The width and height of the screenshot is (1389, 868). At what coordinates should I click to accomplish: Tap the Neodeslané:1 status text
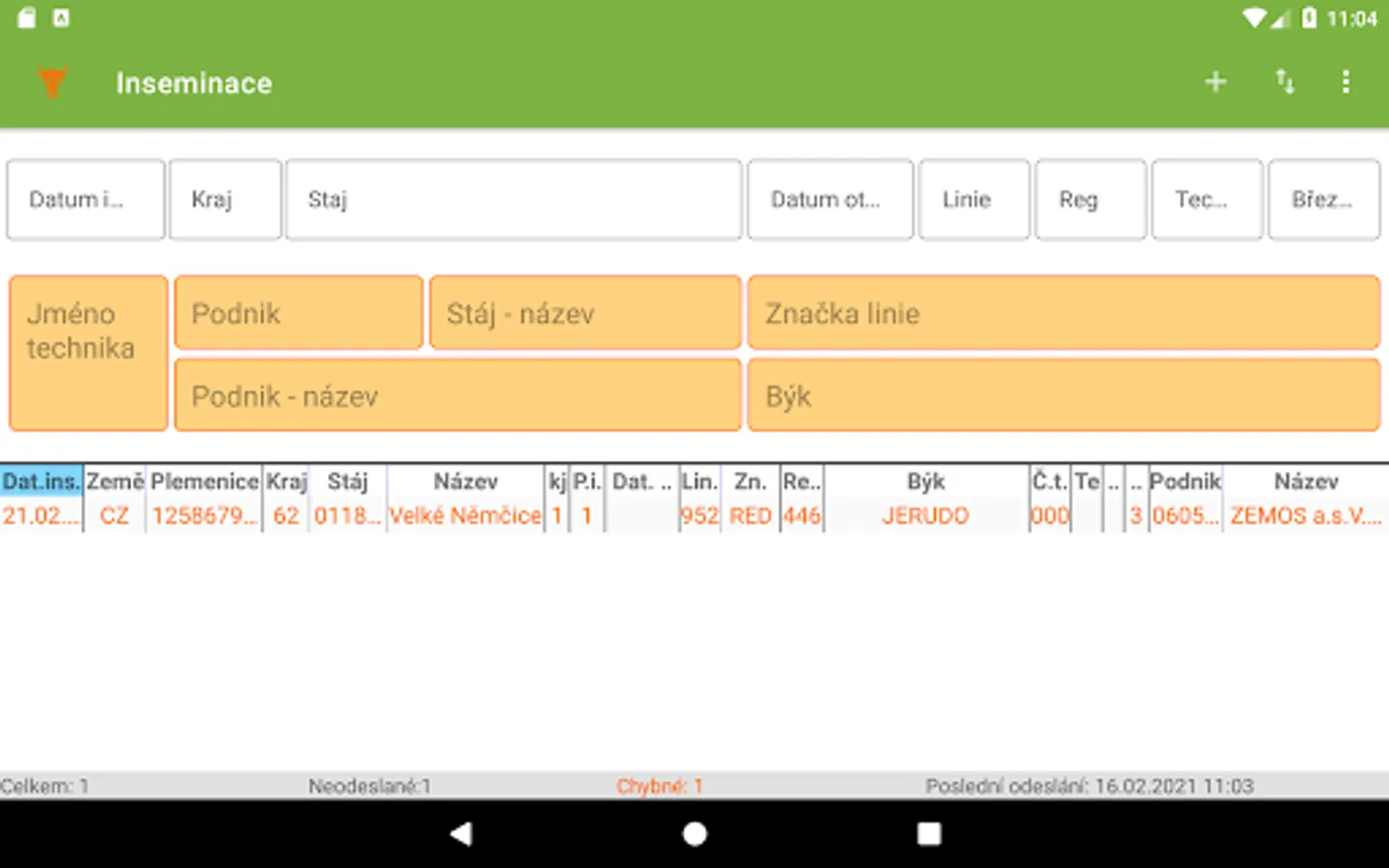[x=369, y=786]
